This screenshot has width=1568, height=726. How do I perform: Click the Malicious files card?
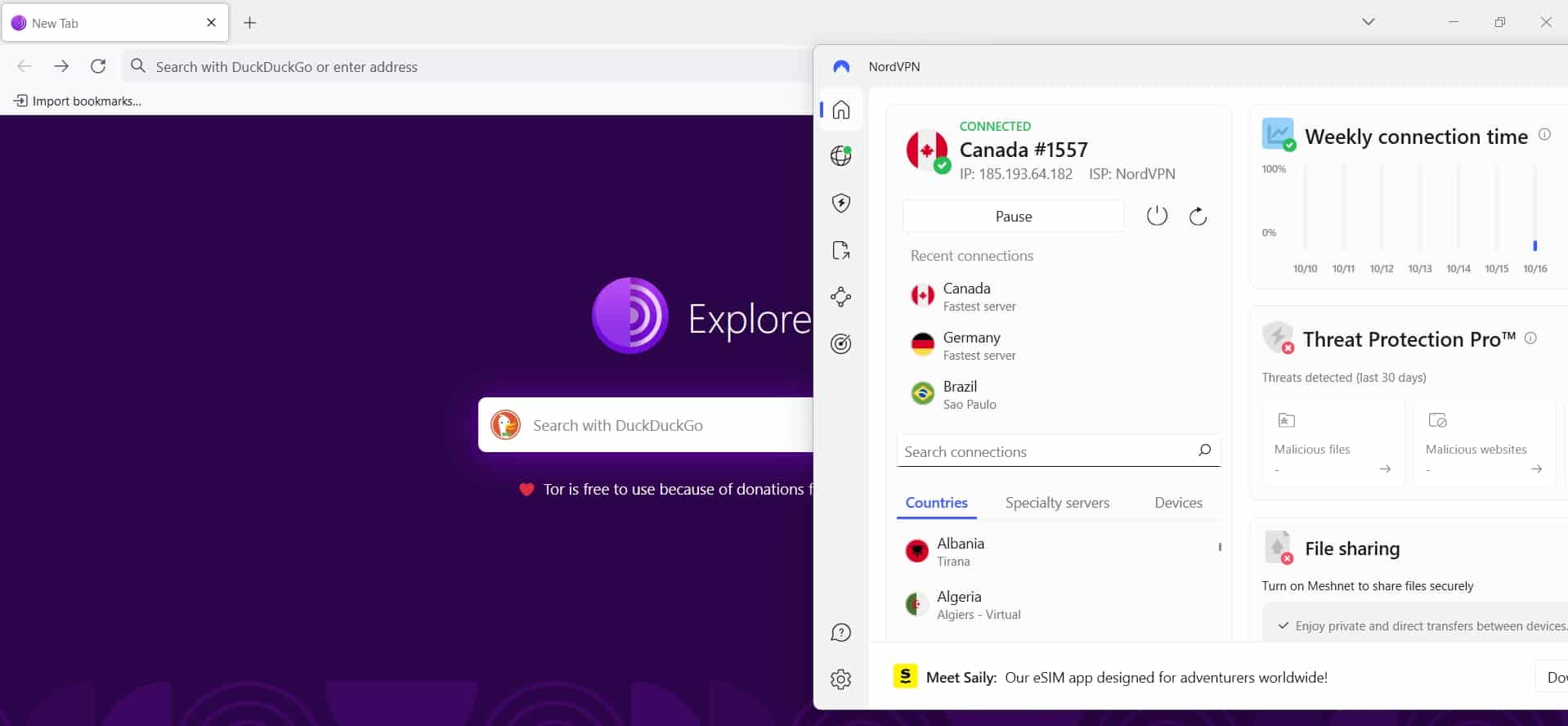pos(1333,442)
